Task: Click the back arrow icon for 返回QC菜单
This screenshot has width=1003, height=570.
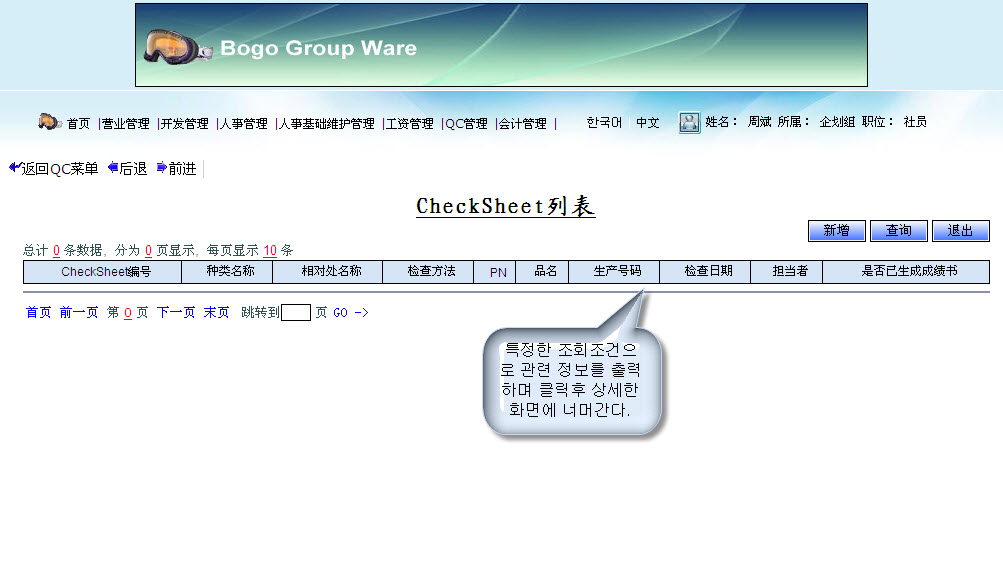Action: coord(15,168)
